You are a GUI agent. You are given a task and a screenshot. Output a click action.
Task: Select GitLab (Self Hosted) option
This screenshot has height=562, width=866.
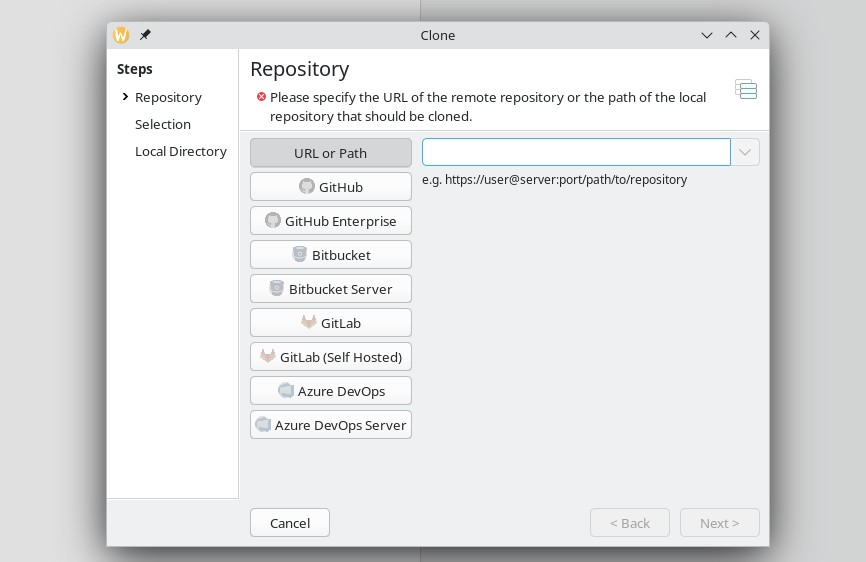(x=331, y=357)
